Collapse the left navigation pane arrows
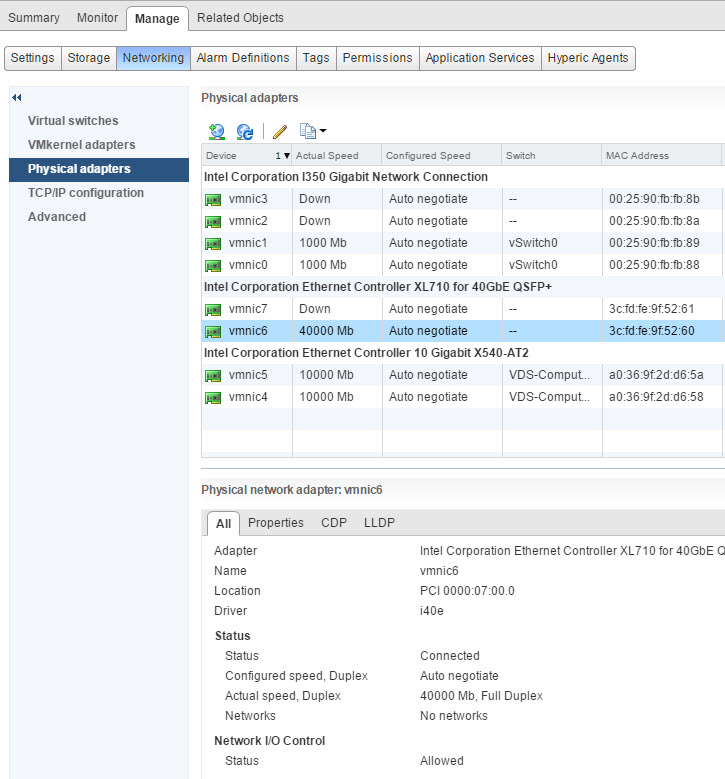Screen dimensions: 725x779 point(17,97)
